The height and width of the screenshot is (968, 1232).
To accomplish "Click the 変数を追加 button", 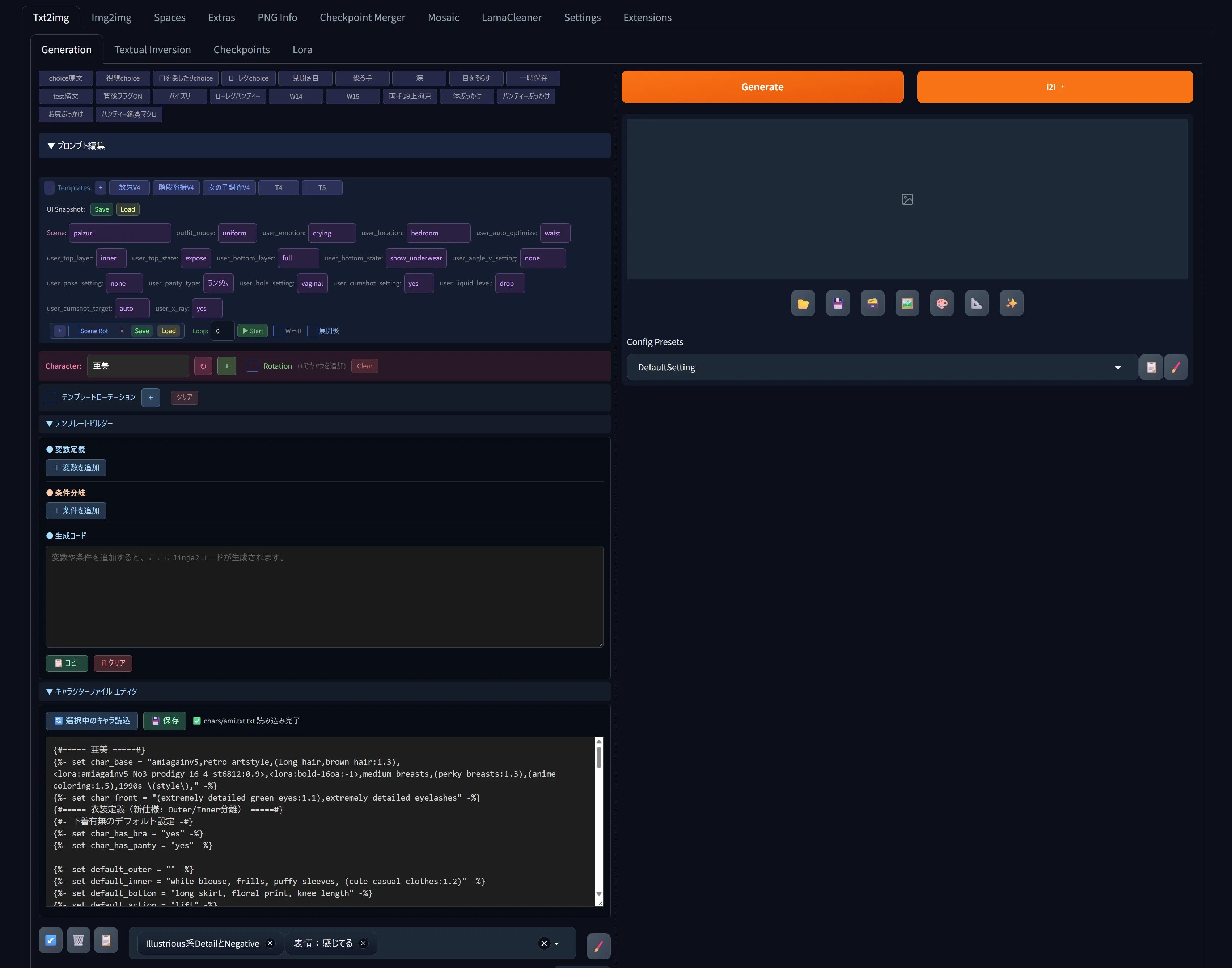I will click(76, 468).
